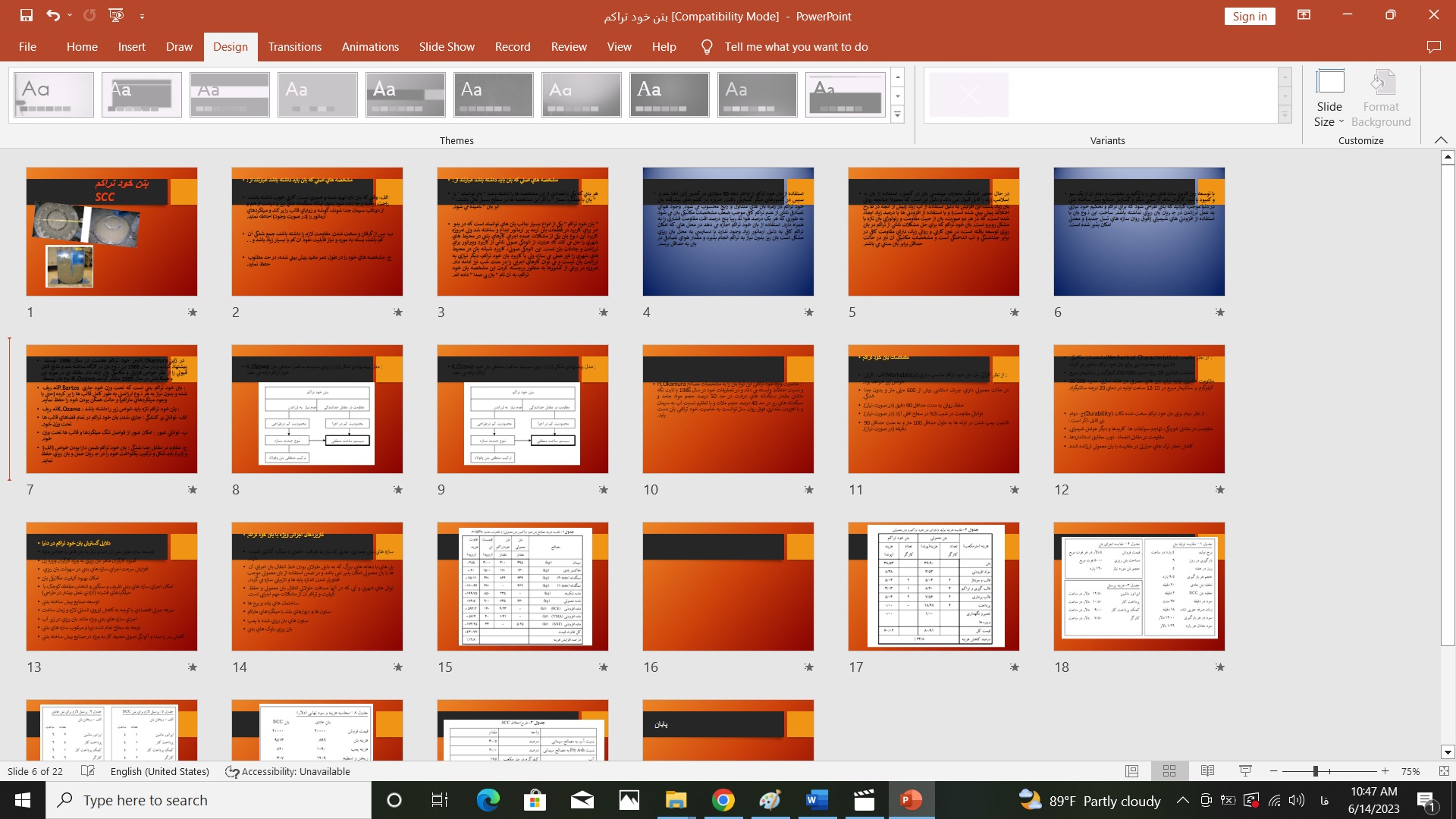Start Slide Show from status bar
Image resolution: width=1456 pixels, height=819 pixels.
pos(1245,771)
